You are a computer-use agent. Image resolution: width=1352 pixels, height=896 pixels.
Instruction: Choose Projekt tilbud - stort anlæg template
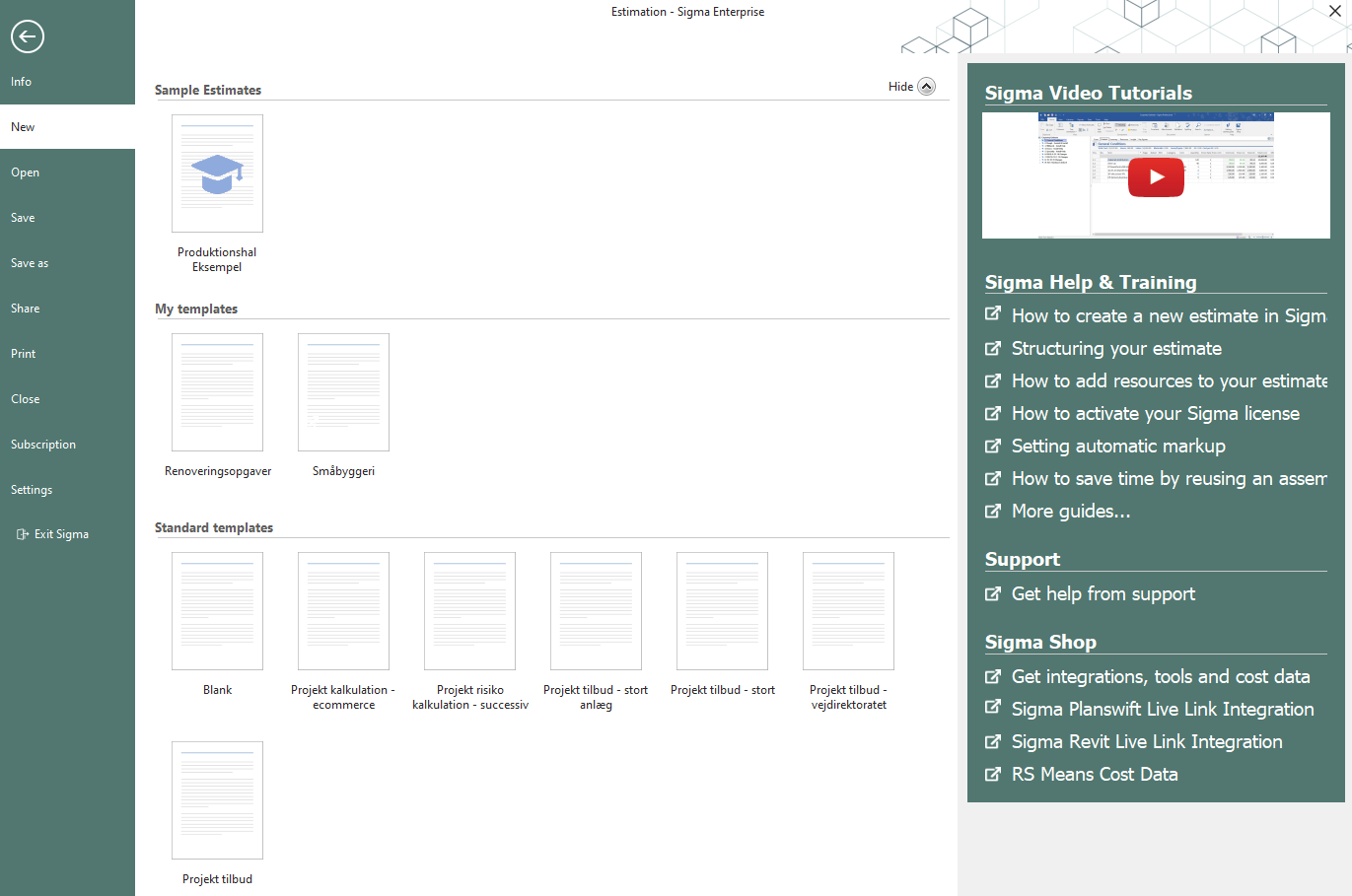pos(596,611)
